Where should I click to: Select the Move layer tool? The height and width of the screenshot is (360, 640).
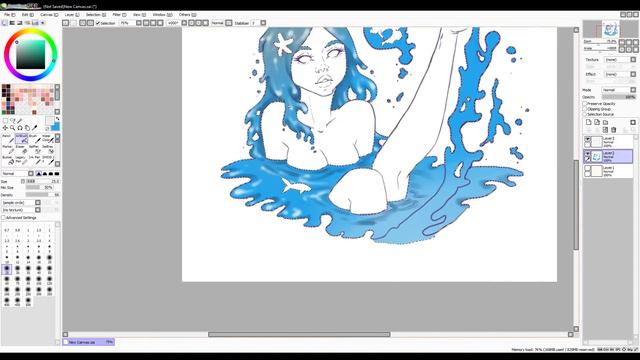[5, 128]
